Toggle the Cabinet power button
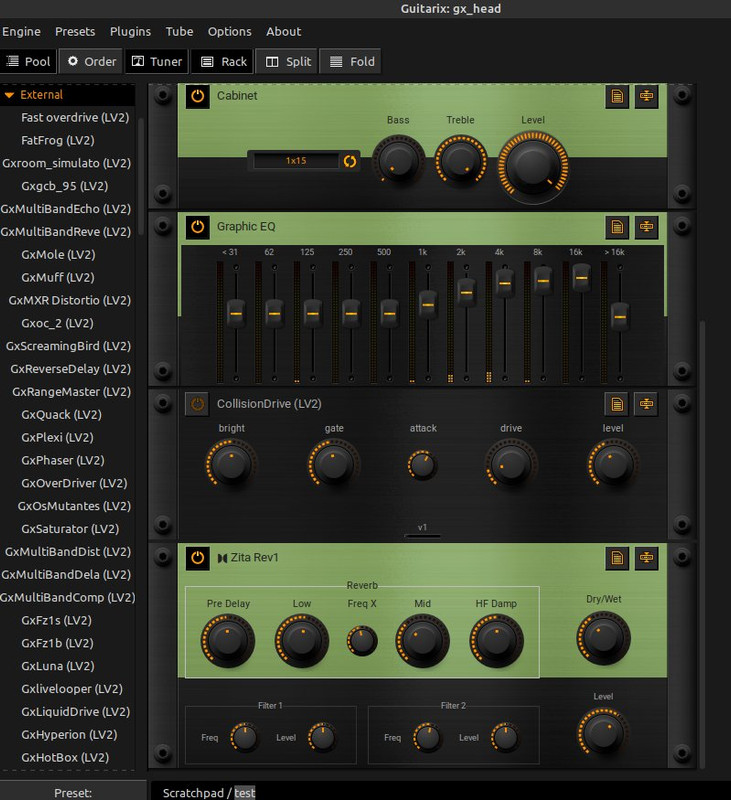The width and height of the screenshot is (731, 800). coord(197,96)
